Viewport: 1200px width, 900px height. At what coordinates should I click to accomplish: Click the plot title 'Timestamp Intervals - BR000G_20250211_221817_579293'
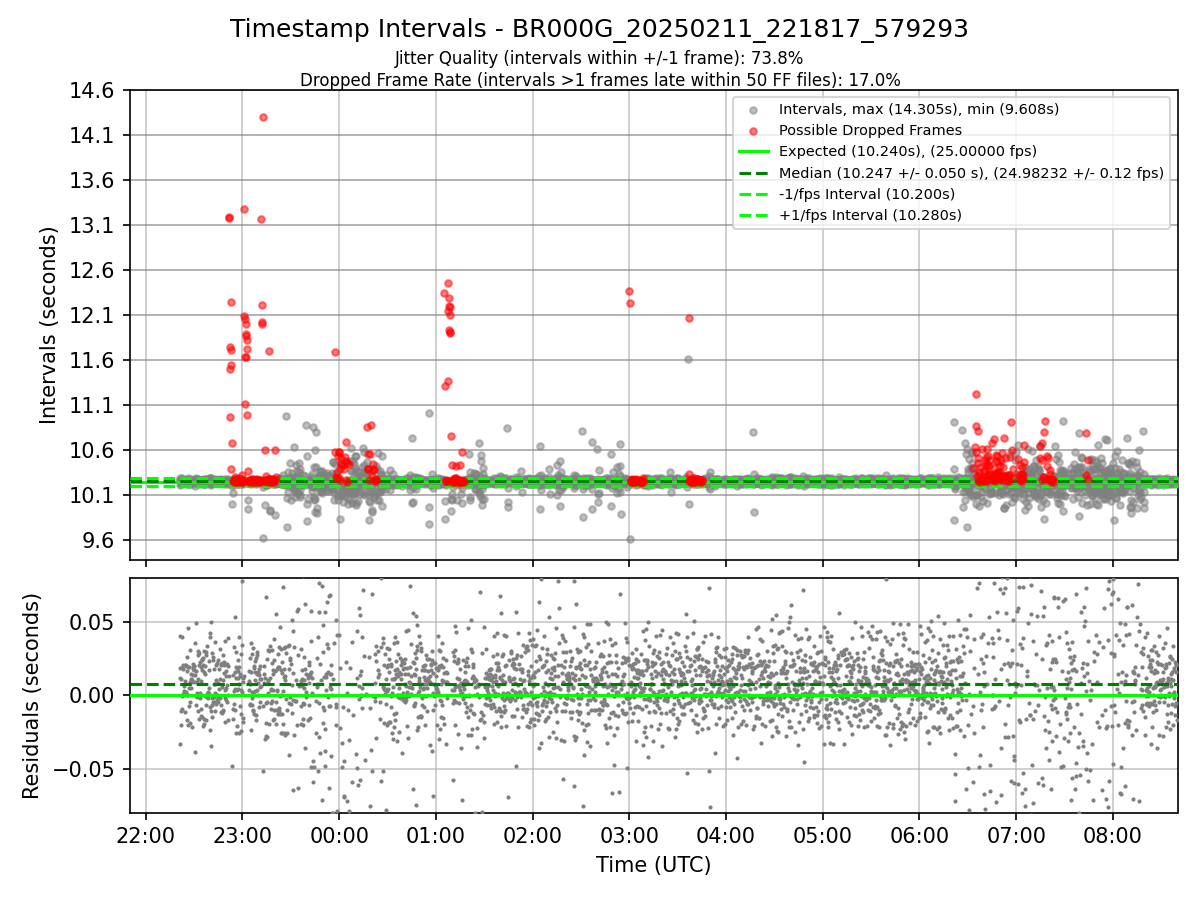click(599, 29)
